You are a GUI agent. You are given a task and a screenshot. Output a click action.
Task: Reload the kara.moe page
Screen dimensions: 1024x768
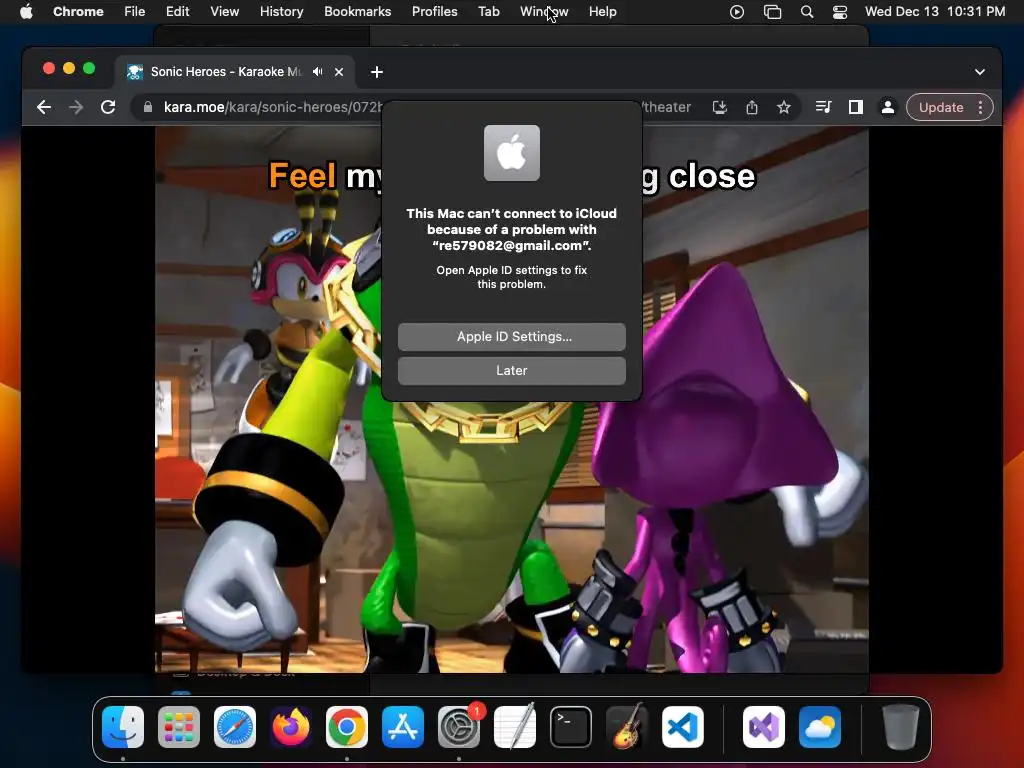click(108, 107)
